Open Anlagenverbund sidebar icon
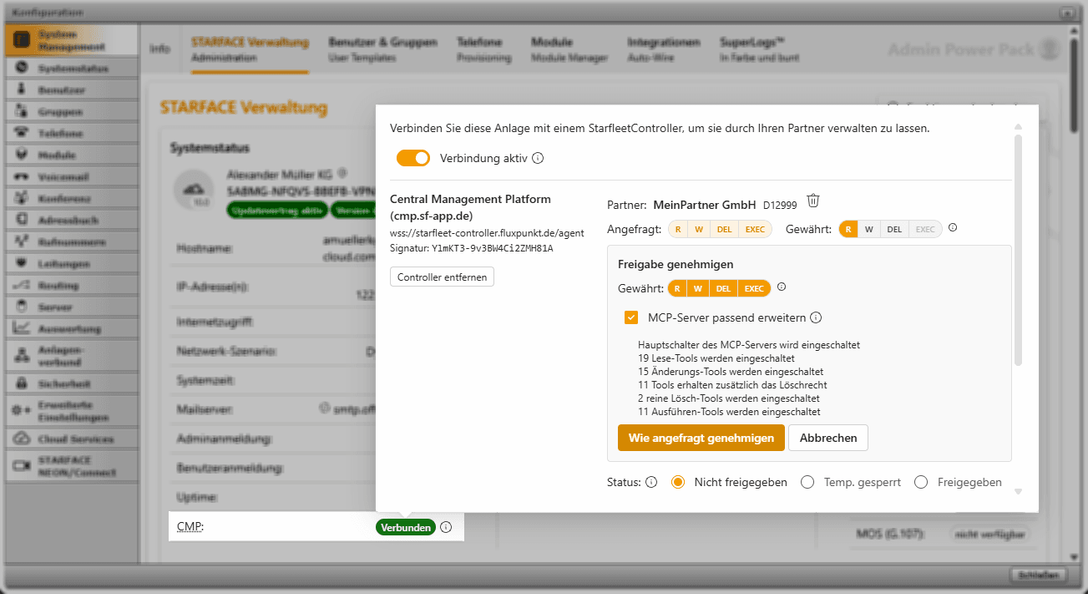This screenshot has width=1088, height=594. point(22,355)
